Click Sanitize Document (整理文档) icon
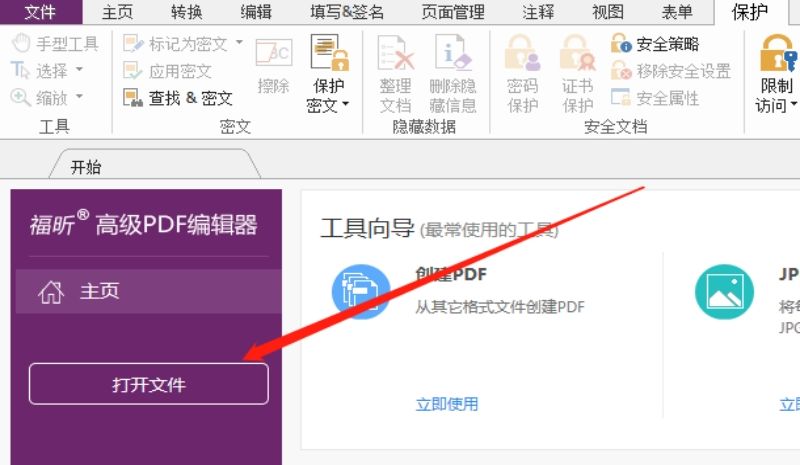Image resolution: width=800 pixels, height=465 pixels. click(x=395, y=53)
